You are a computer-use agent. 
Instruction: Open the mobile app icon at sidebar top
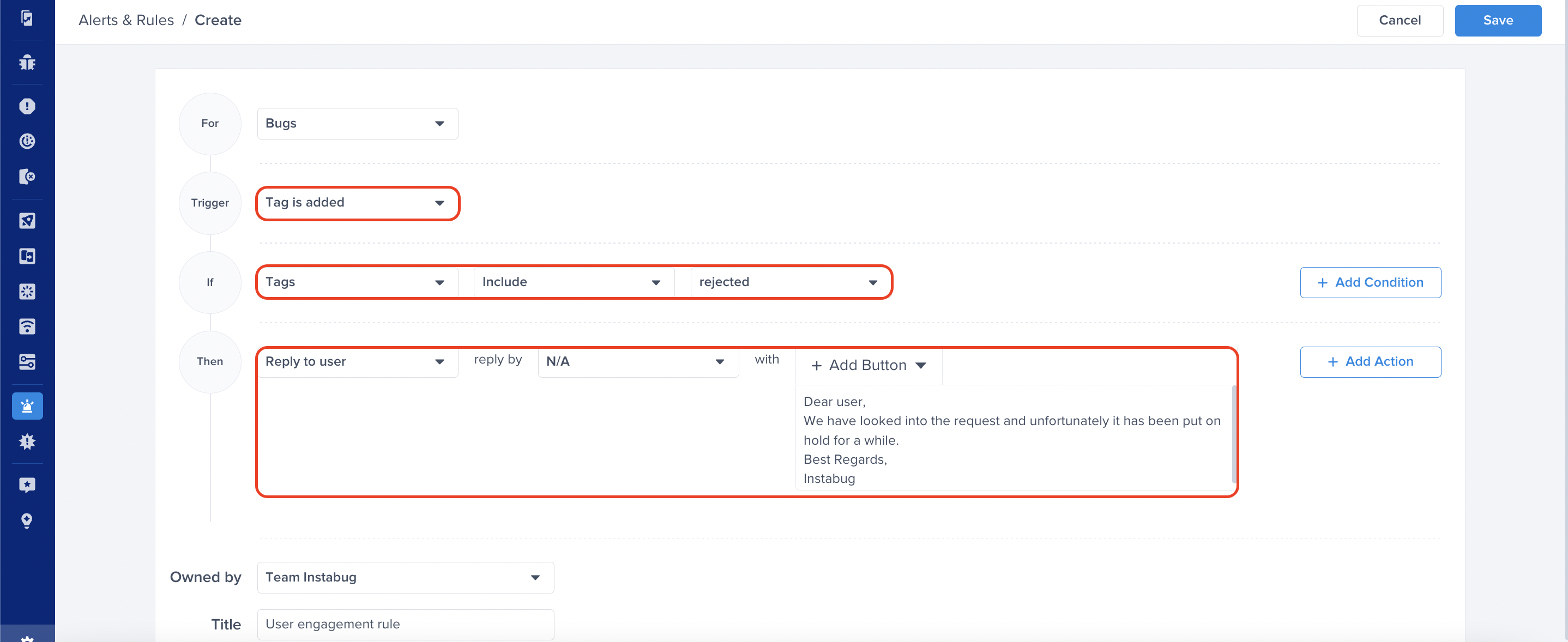[27, 17]
